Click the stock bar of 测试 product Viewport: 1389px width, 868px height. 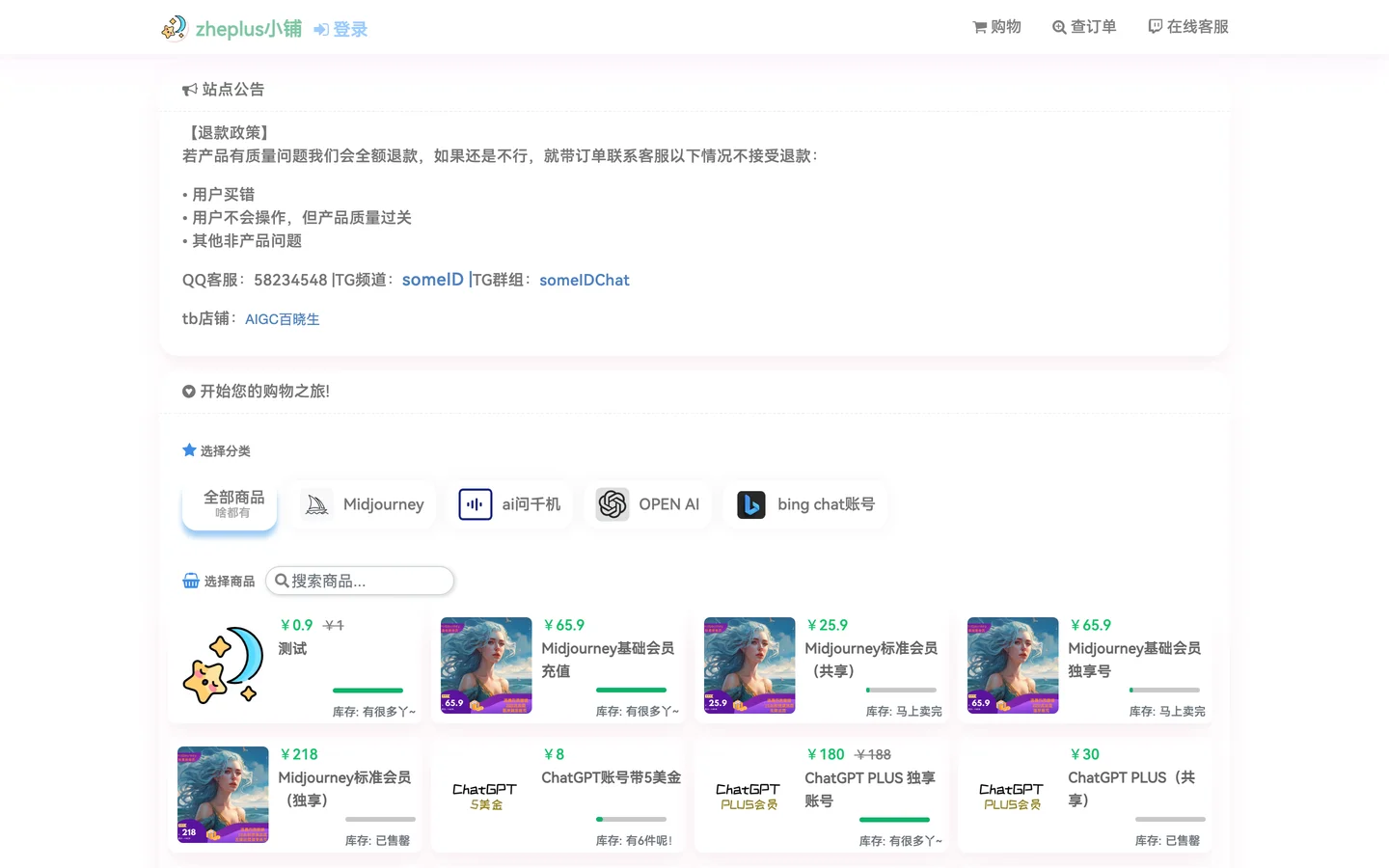[368, 691]
